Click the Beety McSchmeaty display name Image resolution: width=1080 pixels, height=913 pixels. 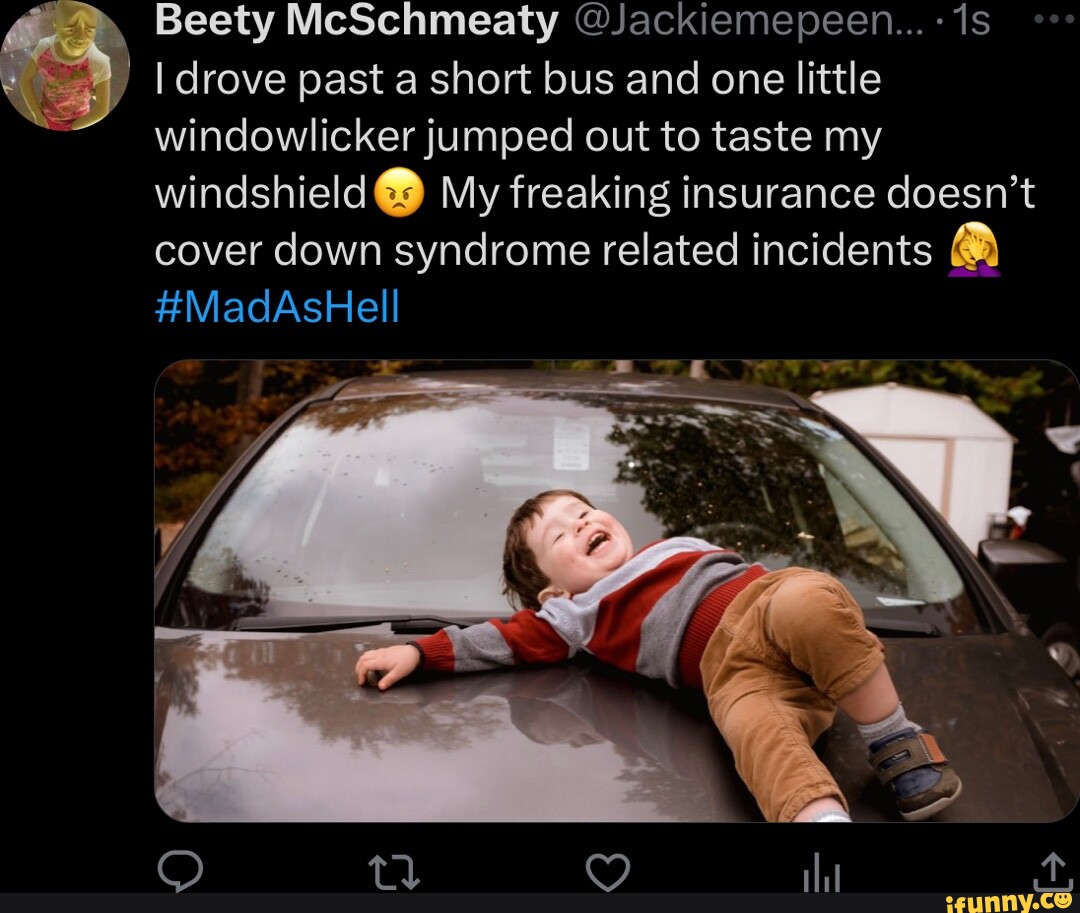point(356,21)
